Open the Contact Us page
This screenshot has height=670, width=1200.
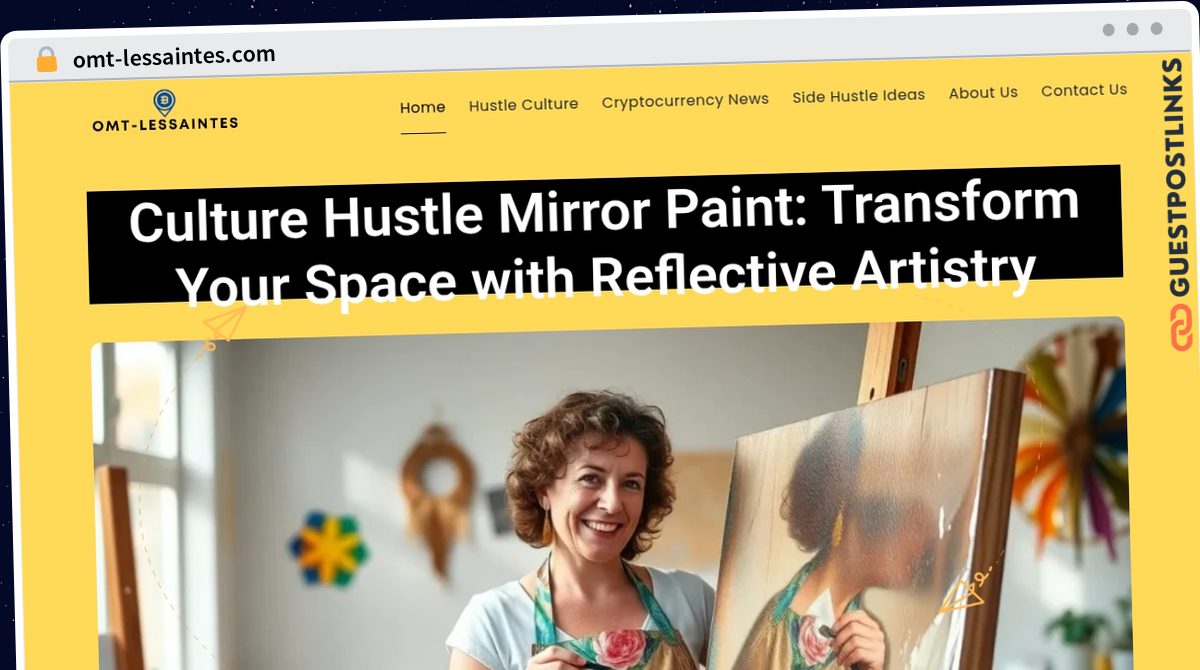1083,90
